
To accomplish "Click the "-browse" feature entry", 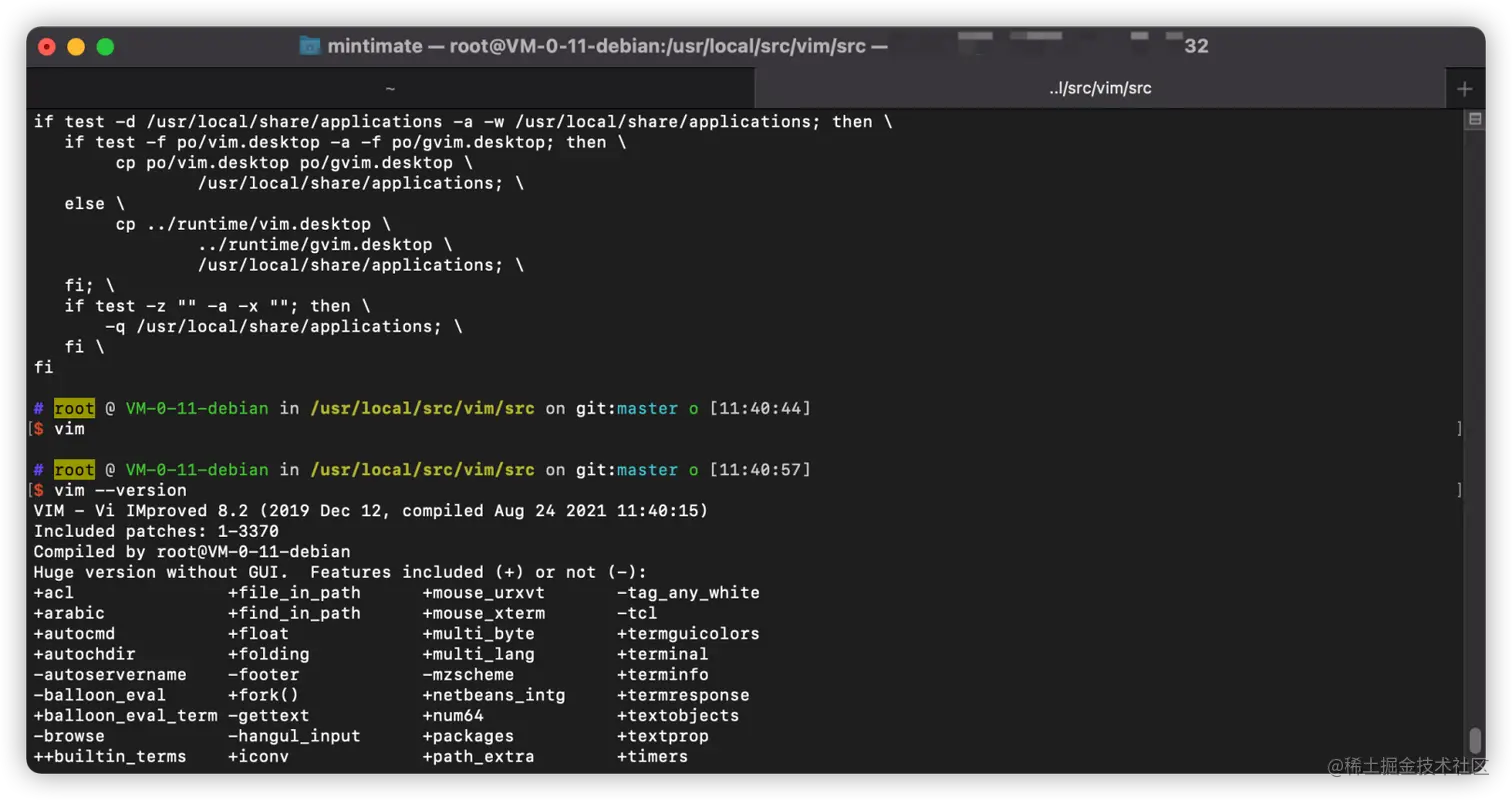I will [x=69, y=736].
